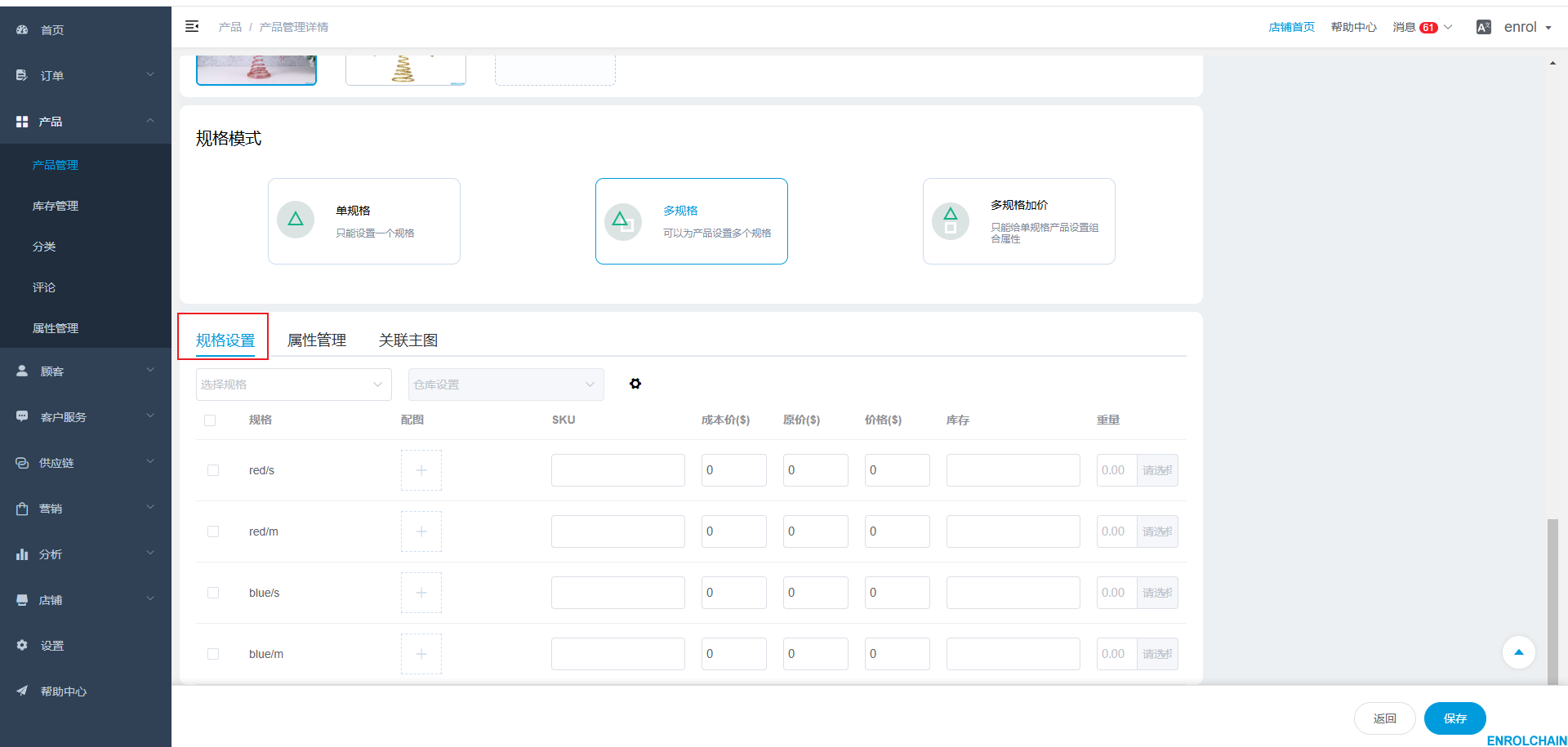This screenshot has height=747, width=1568.
Task: Click the 首页 dashboard icon in sidebar
Action: pos(22,29)
